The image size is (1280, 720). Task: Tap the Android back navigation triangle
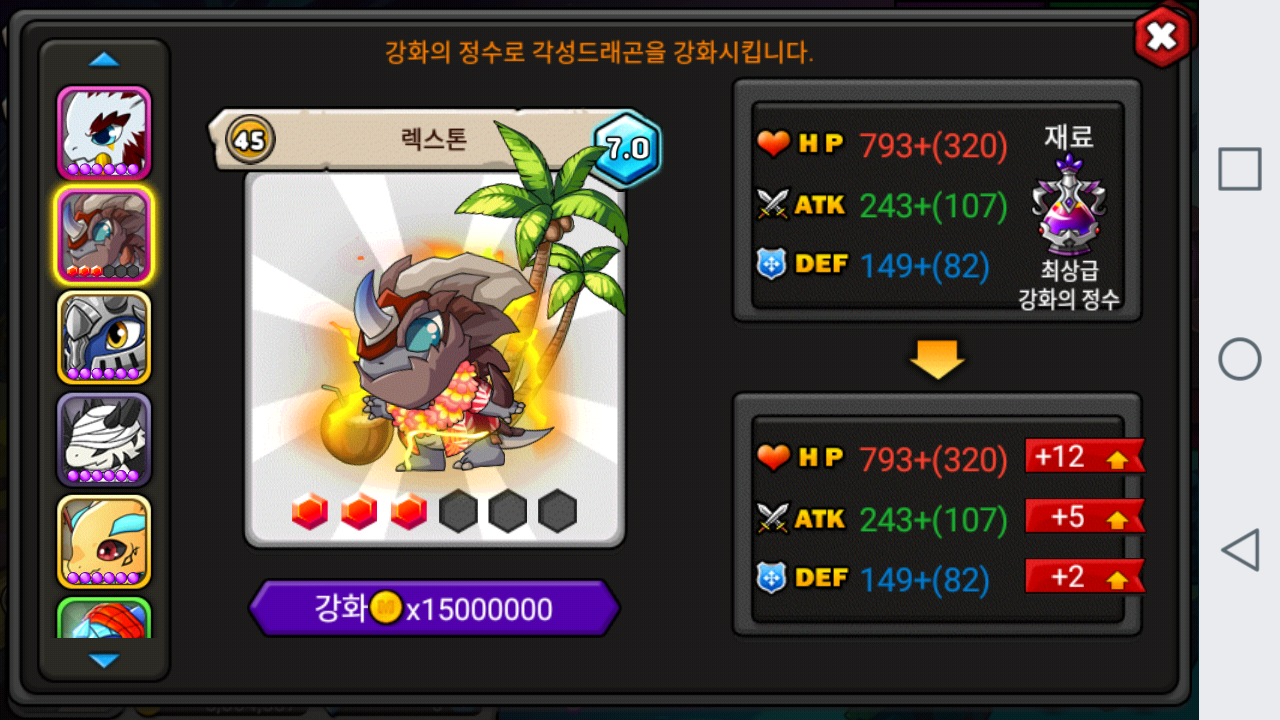tap(1240, 550)
